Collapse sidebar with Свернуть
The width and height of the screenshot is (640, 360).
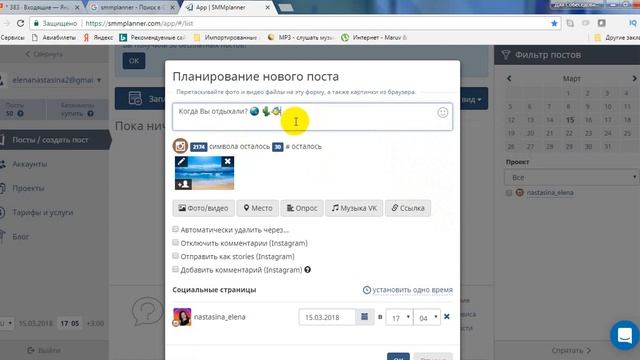pos(44,54)
